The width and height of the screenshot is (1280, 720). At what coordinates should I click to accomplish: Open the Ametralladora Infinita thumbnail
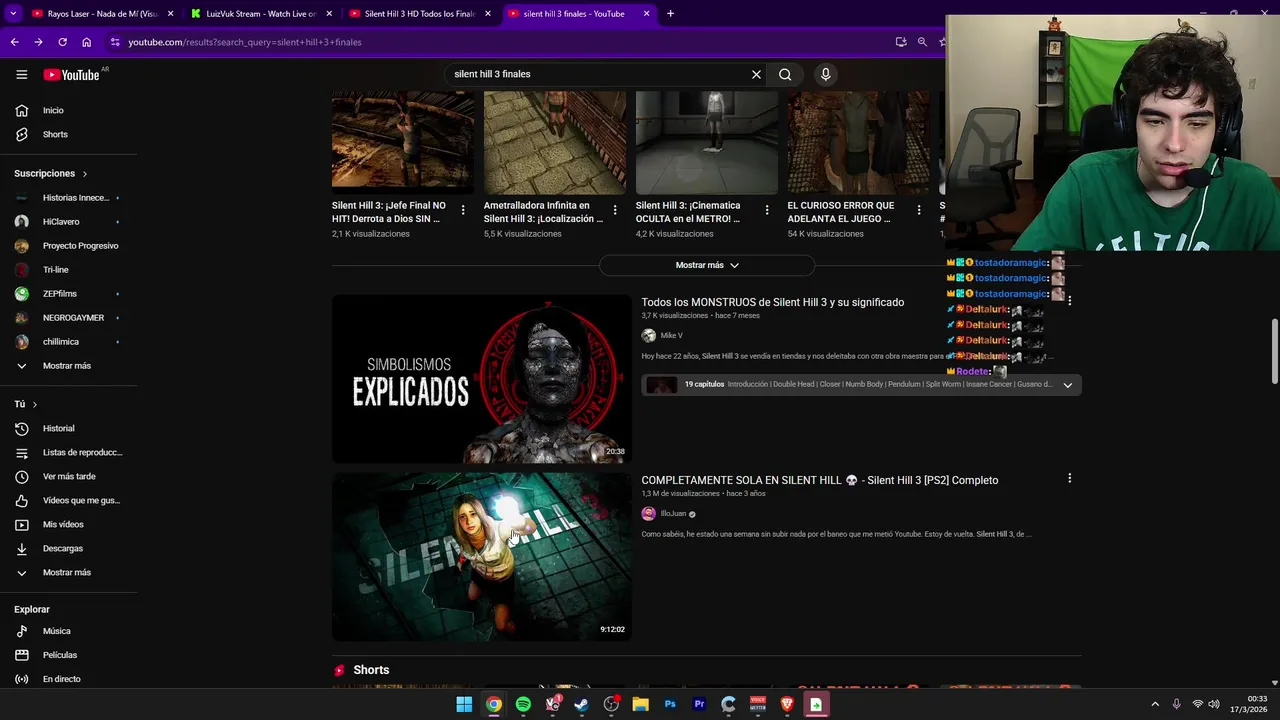[x=555, y=142]
